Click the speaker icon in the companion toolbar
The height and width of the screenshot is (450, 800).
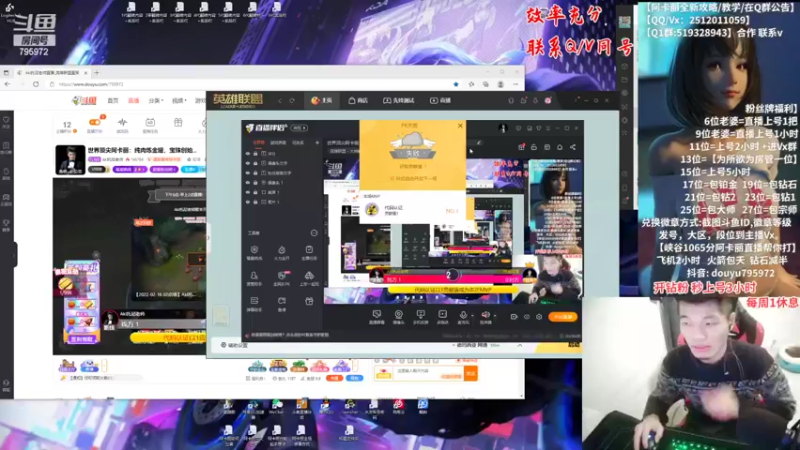485,315
